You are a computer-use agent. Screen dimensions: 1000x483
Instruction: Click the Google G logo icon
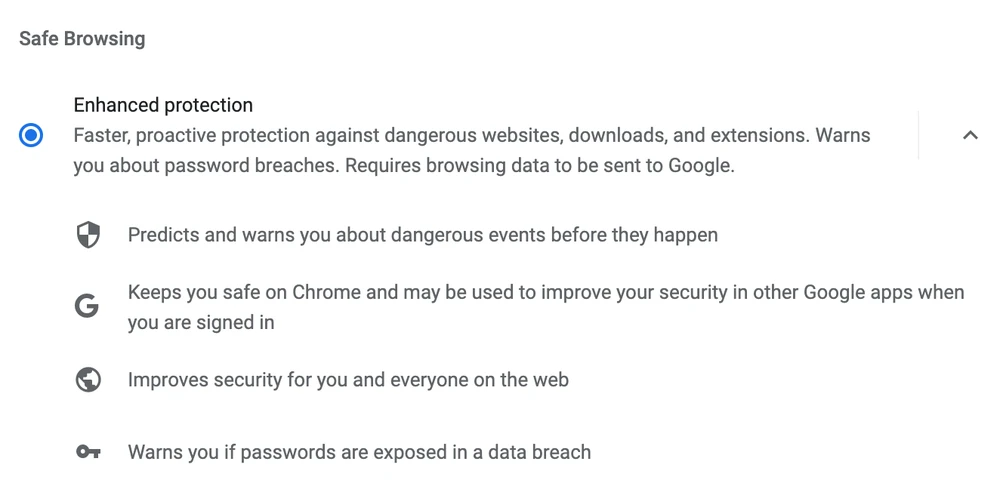pos(88,306)
